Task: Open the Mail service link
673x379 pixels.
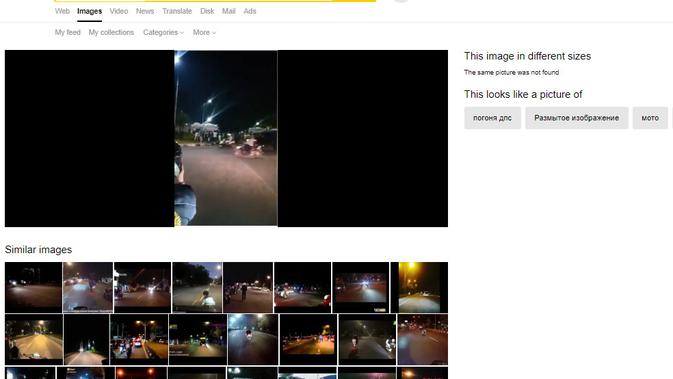Action: click(x=228, y=11)
